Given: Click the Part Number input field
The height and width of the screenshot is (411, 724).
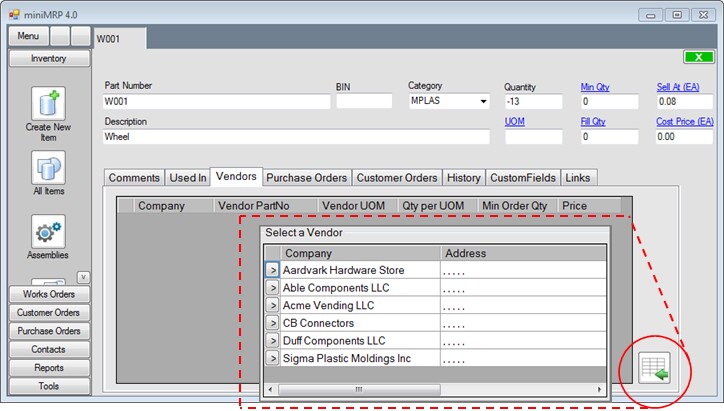Looking at the screenshot, I should [x=216, y=101].
